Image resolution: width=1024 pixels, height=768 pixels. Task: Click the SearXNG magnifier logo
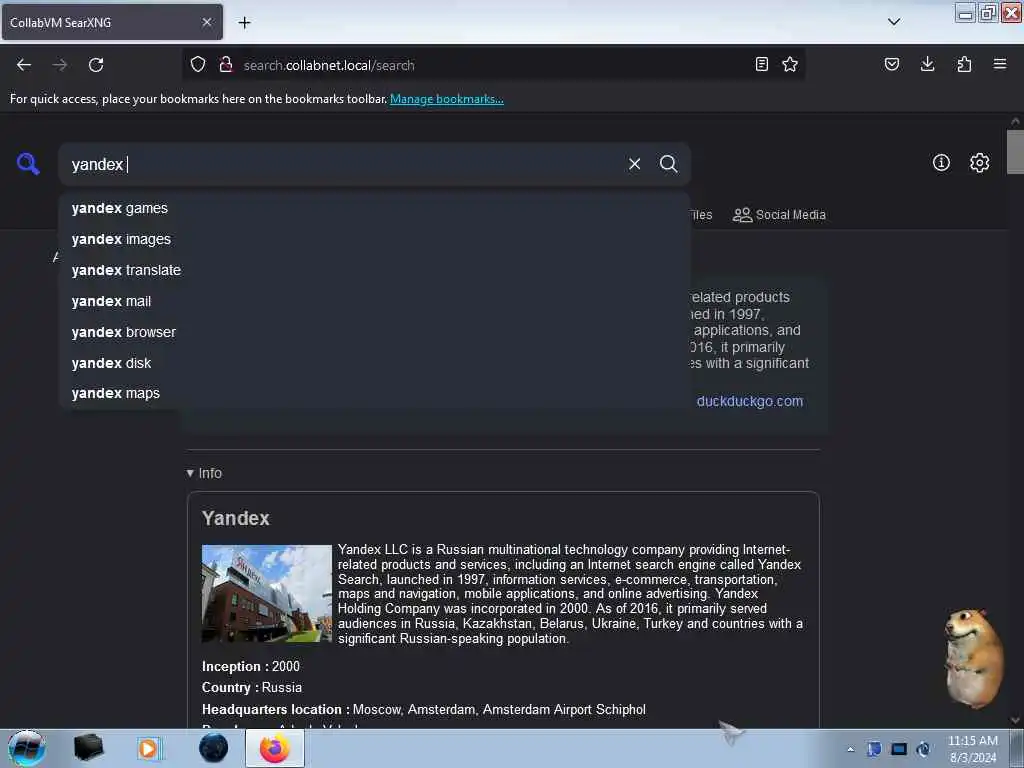[x=28, y=163]
